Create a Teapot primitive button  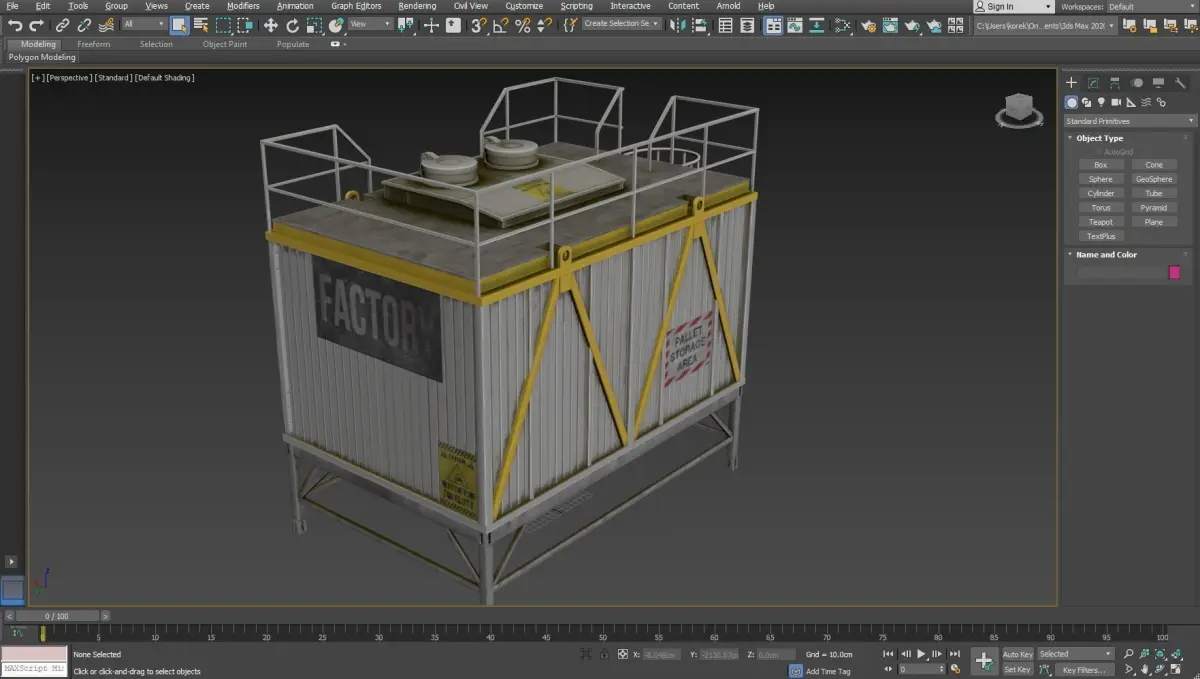click(x=1100, y=222)
